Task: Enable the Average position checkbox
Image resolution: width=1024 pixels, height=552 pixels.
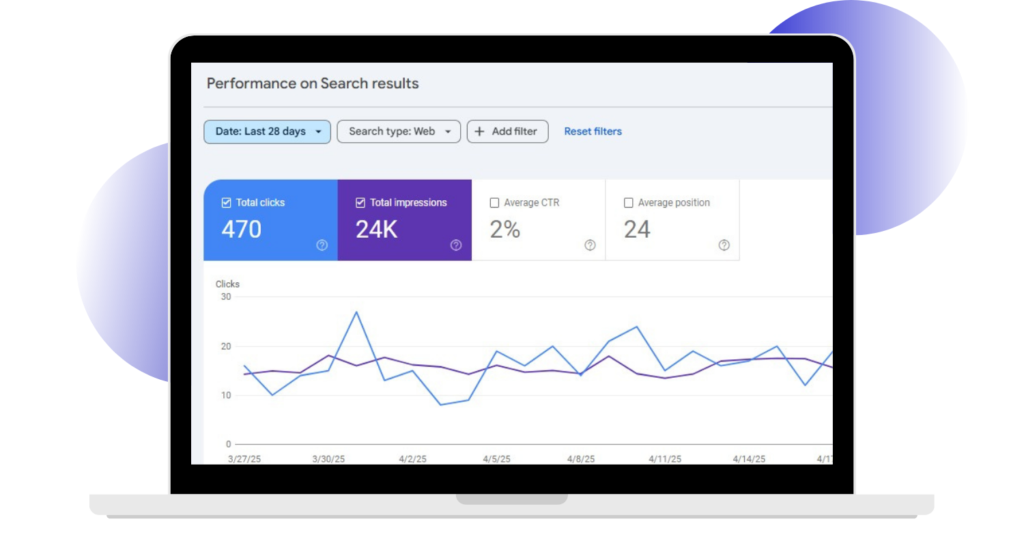Action: (x=628, y=203)
